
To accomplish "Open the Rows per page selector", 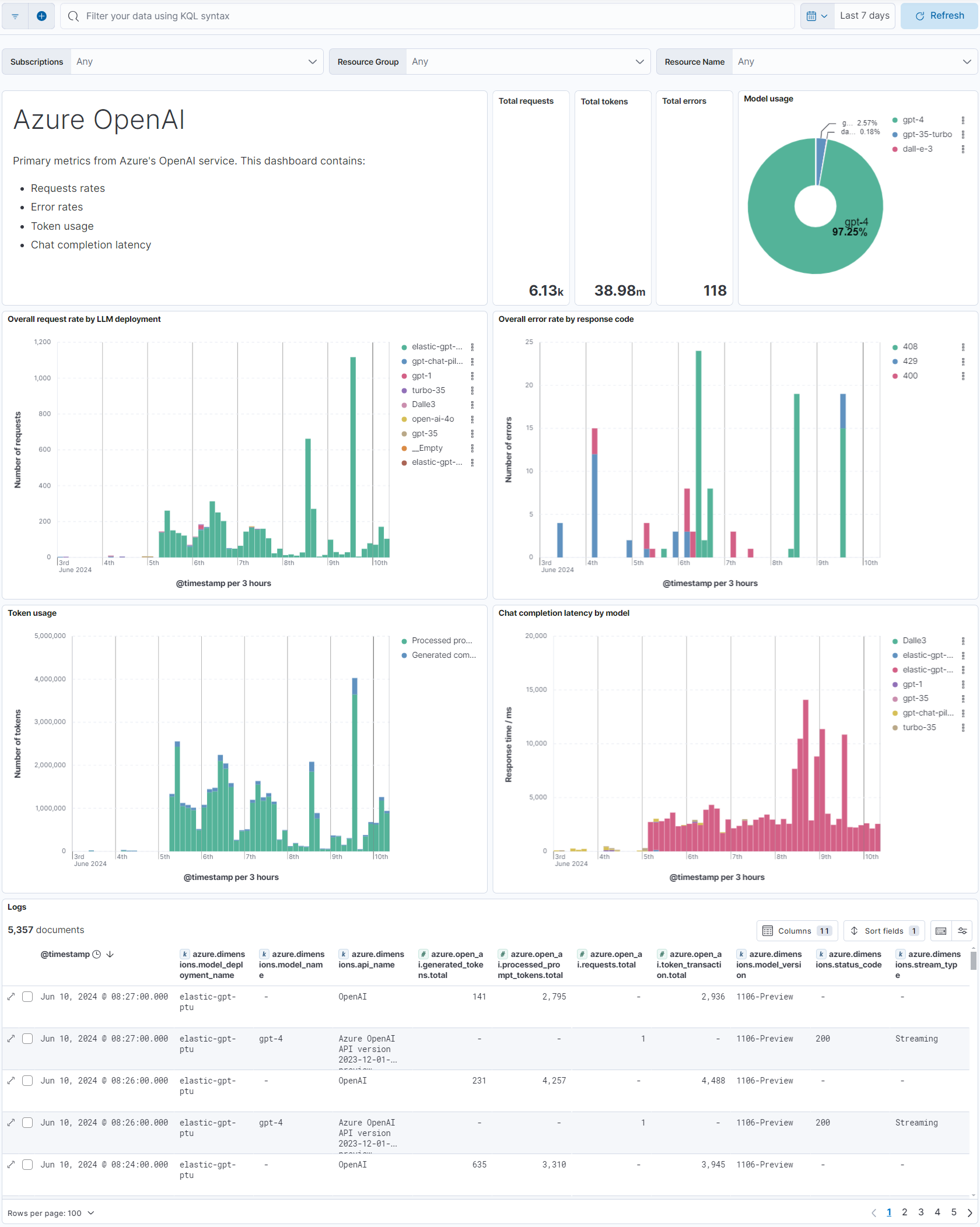I will tap(51, 1213).
